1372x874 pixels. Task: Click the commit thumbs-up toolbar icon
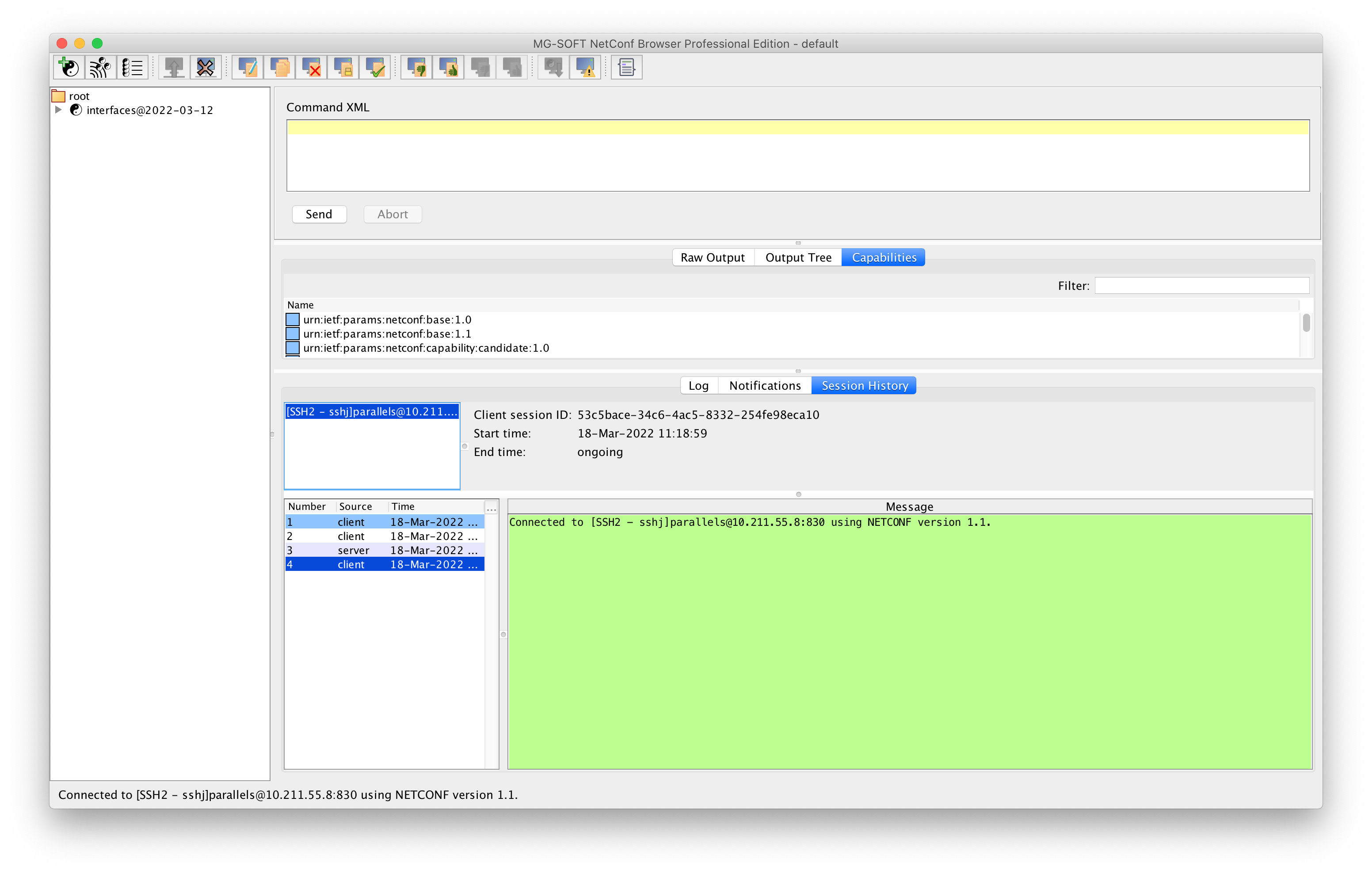pos(448,67)
